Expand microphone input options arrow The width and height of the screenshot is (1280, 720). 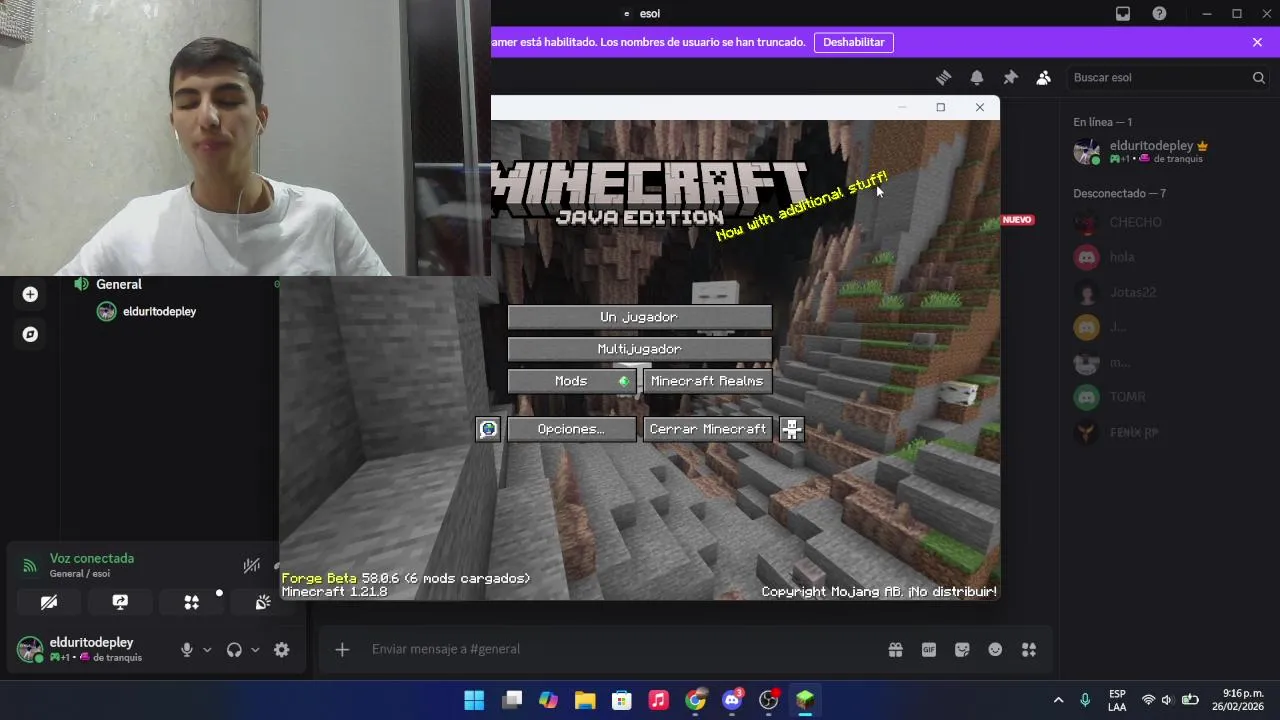pos(207,649)
